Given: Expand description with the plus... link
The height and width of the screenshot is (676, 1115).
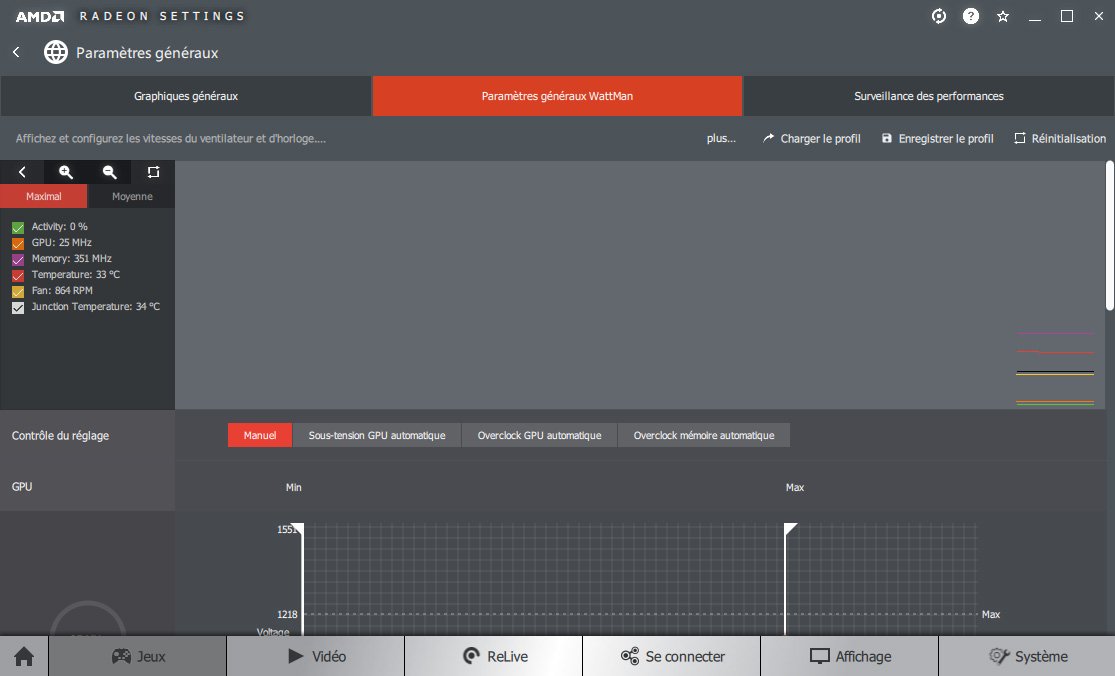Looking at the screenshot, I should 721,138.
